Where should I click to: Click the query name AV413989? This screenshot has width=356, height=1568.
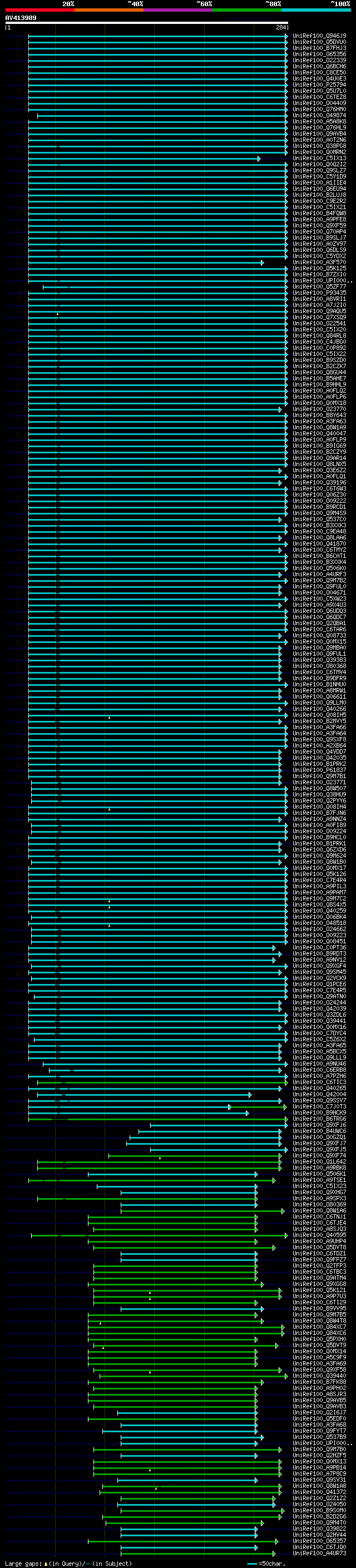(21, 18)
